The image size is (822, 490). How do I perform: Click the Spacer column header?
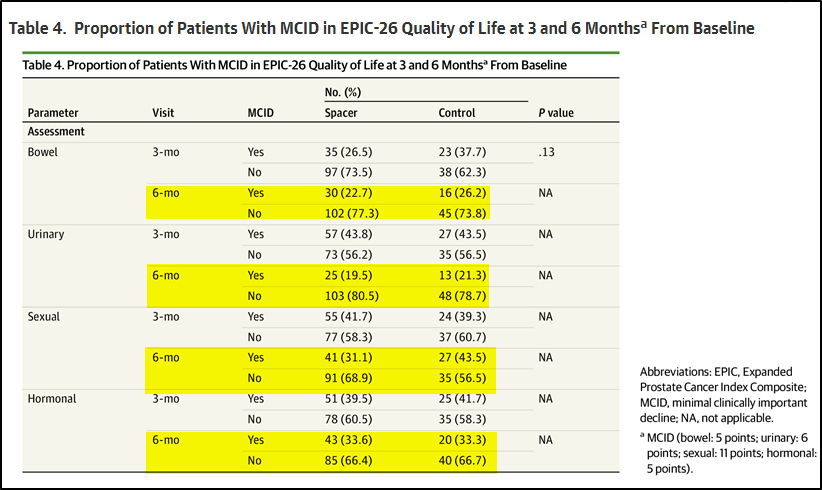(x=341, y=113)
